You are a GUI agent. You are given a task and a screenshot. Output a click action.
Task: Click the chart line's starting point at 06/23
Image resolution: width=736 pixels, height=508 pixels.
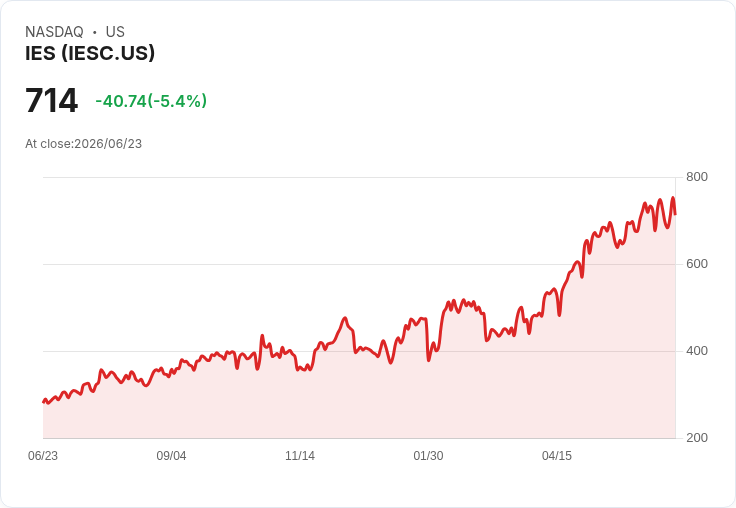coord(43,402)
